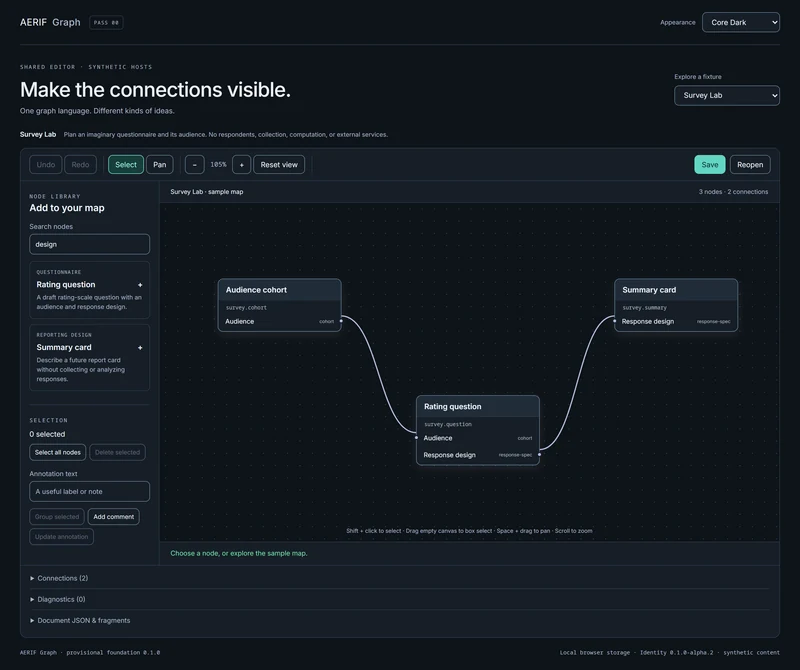Click '3 nodes · 2 connections' status text

tap(733, 192)
